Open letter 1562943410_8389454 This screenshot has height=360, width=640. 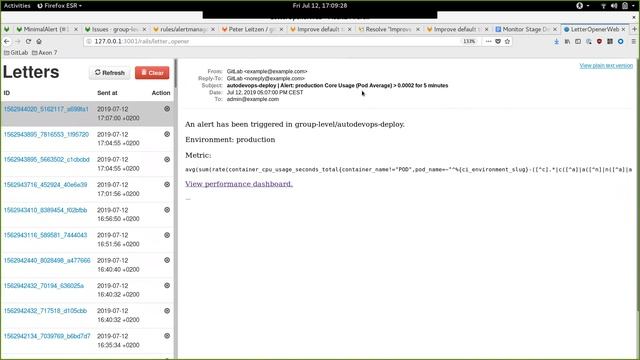point(45,210)
